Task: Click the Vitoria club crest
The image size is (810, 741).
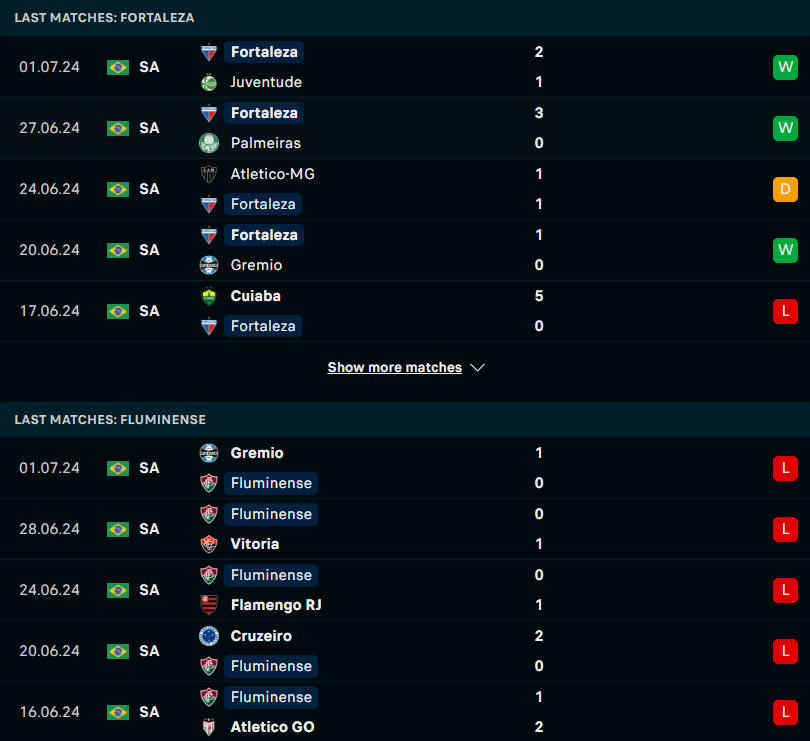Action: [209, 544]
